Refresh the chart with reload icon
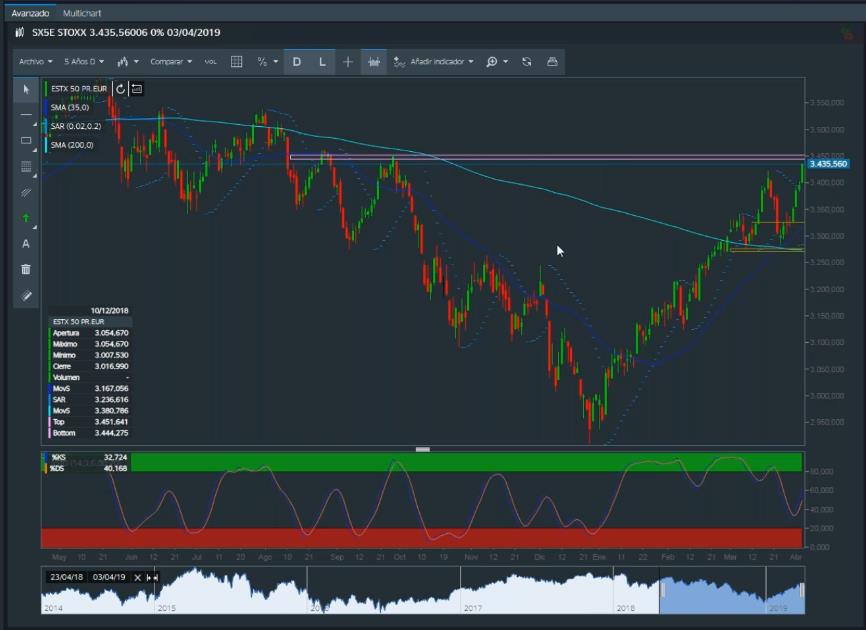 coord(527,62)
